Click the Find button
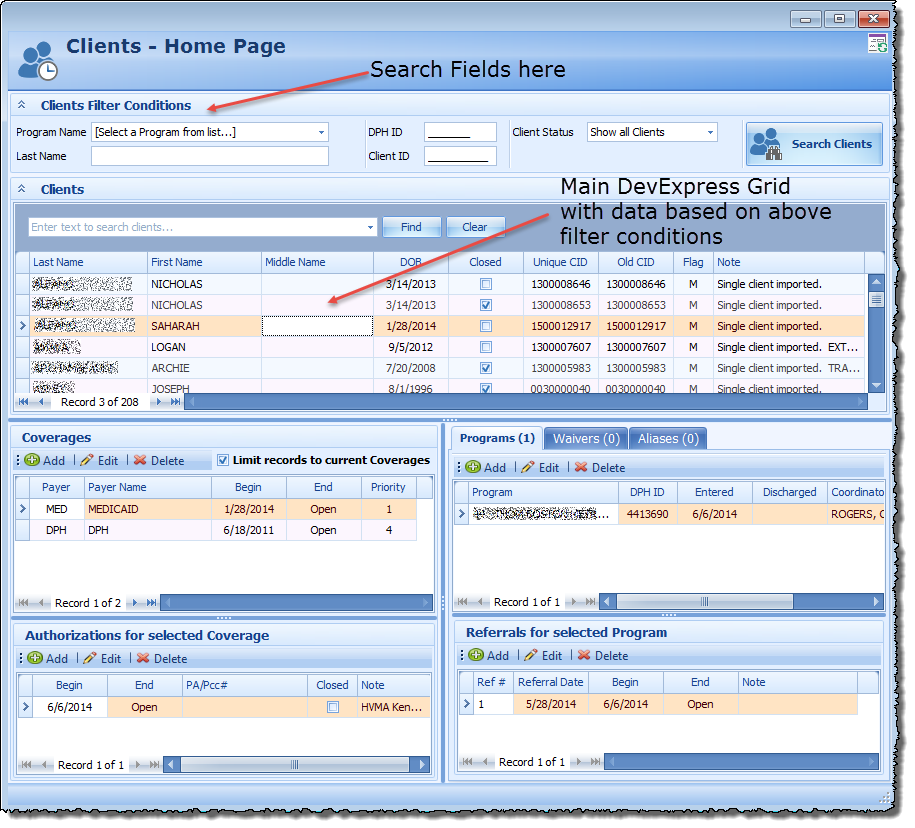 (411, 227)
